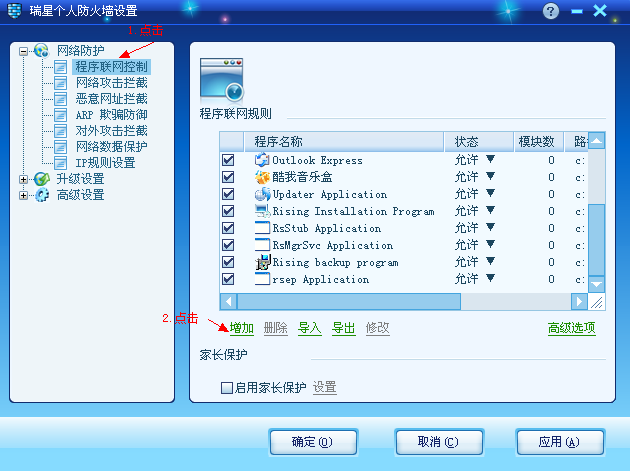Collapse the 网络防护 tree node
Screen dimensions: 630x471
[x=23, y=51]
